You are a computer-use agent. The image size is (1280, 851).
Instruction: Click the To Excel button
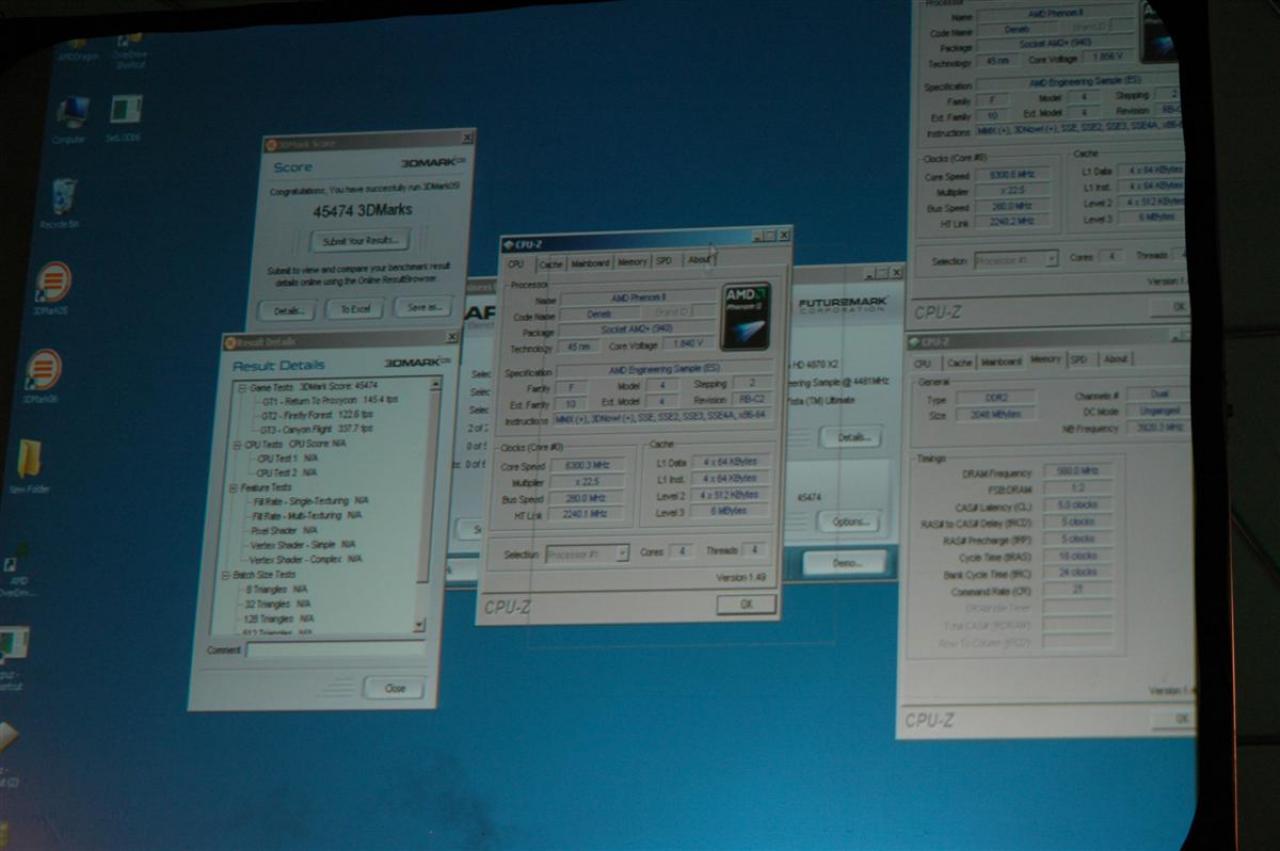(355, 309)
